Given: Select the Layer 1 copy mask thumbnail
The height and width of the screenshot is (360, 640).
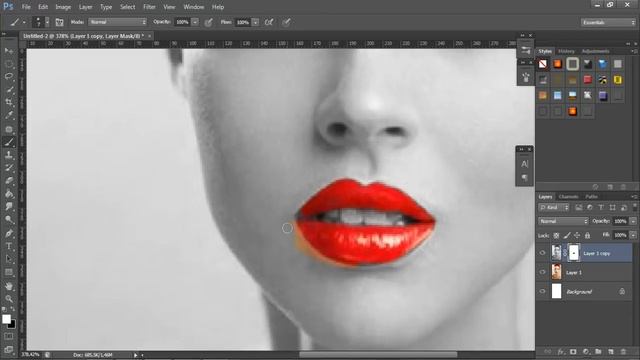Looking at the screenshot, I should [573, 253].
